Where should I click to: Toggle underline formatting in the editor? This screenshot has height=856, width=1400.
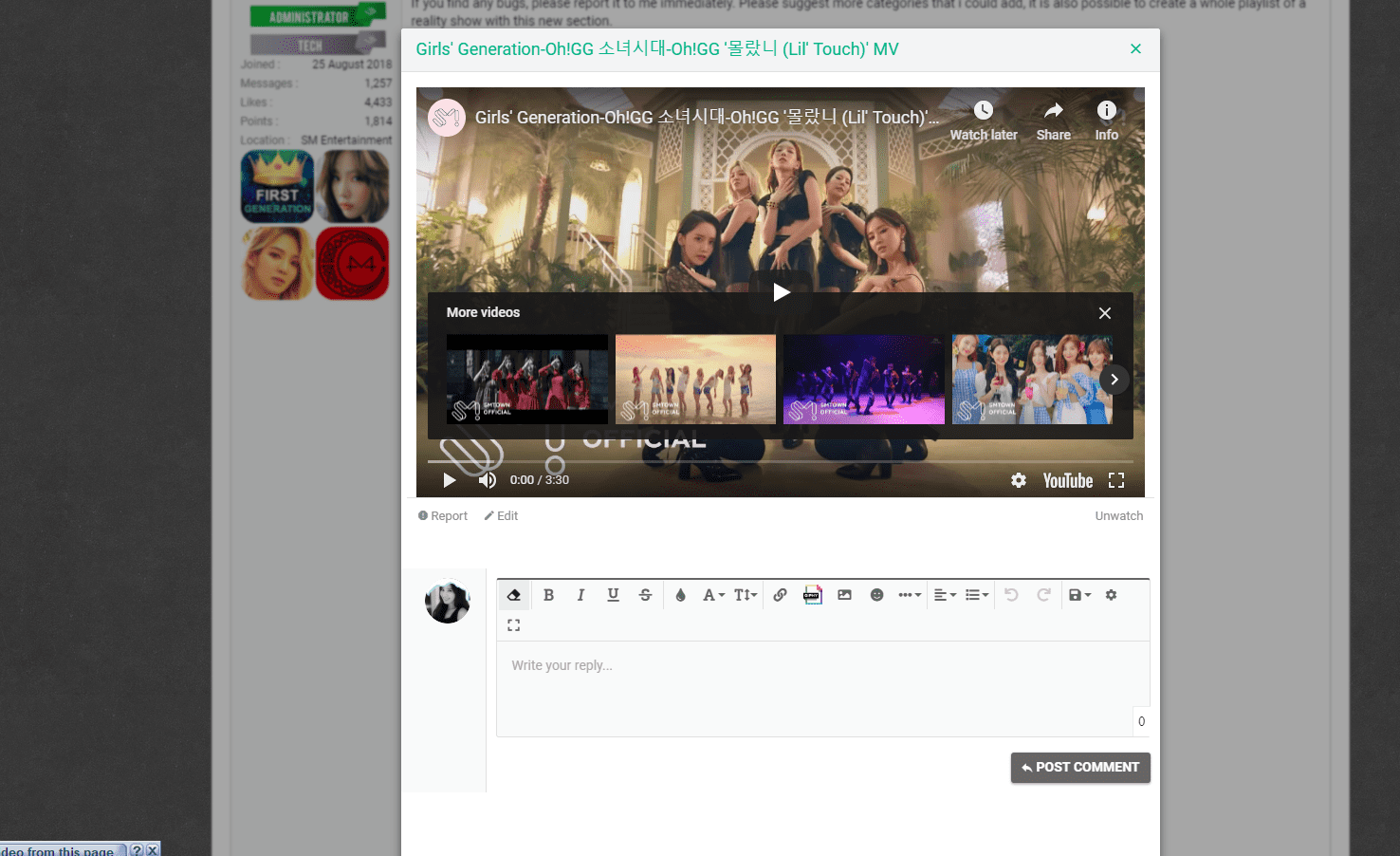click(613, 595)
